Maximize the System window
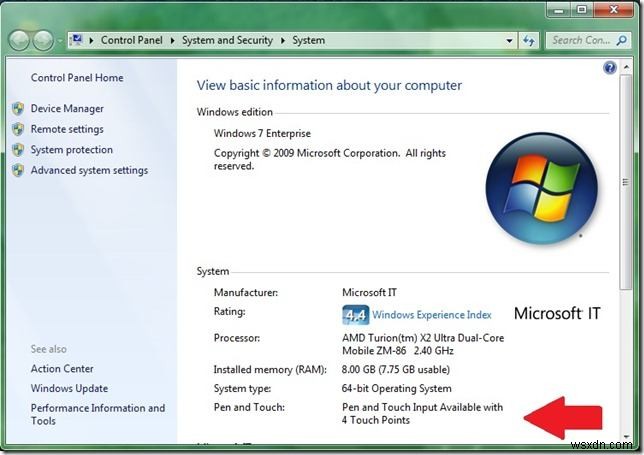Image resolution: width=644 pixels, height=455 pixels. (x=582, y=10)
